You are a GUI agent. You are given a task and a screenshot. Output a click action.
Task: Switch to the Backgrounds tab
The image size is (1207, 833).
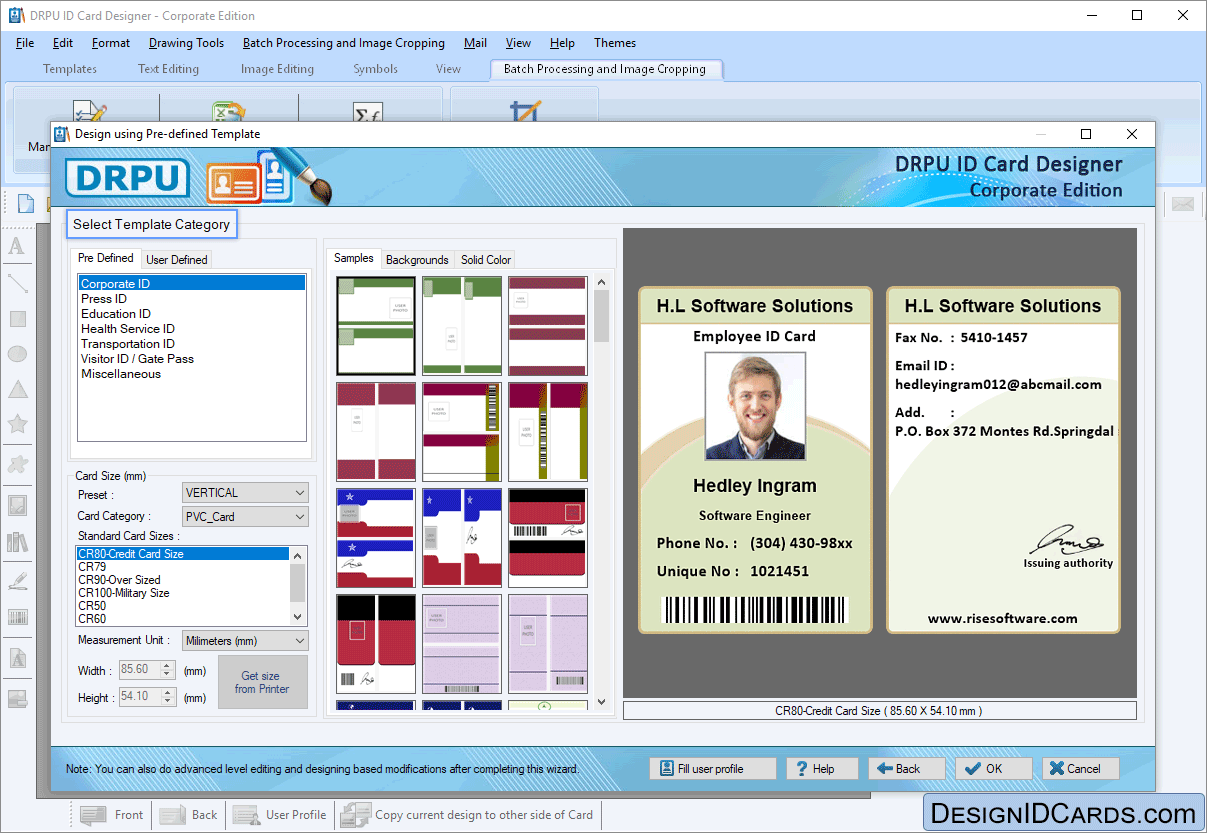click(417, 259)
